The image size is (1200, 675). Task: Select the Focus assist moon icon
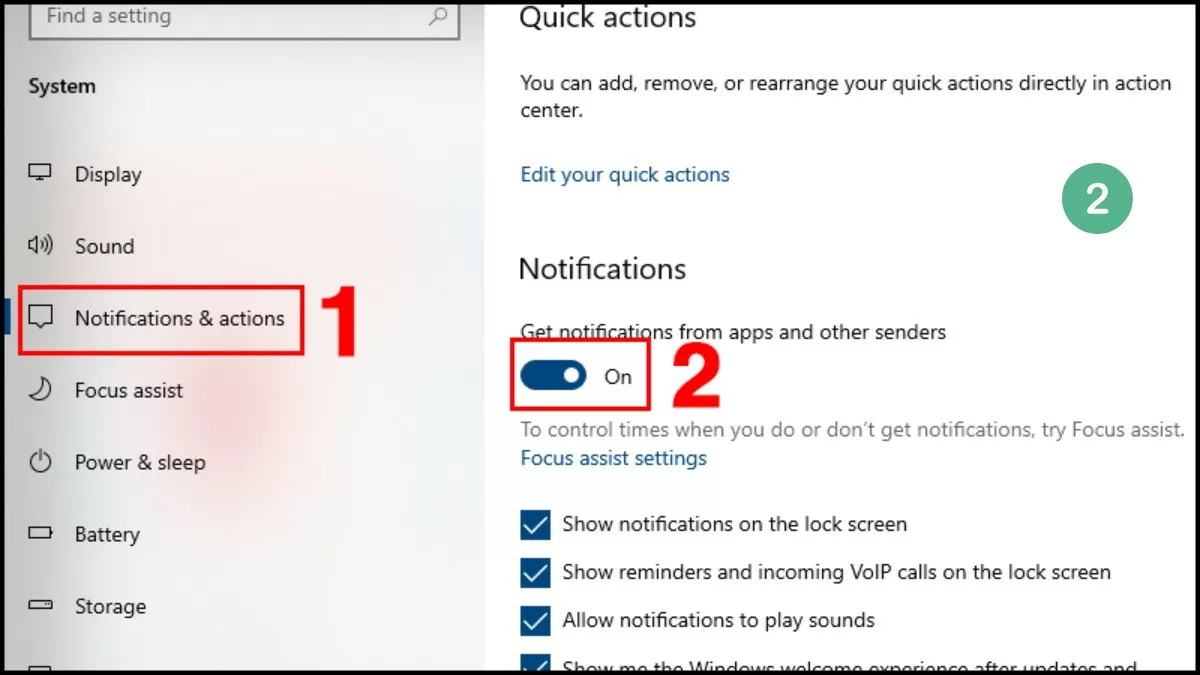42,390
